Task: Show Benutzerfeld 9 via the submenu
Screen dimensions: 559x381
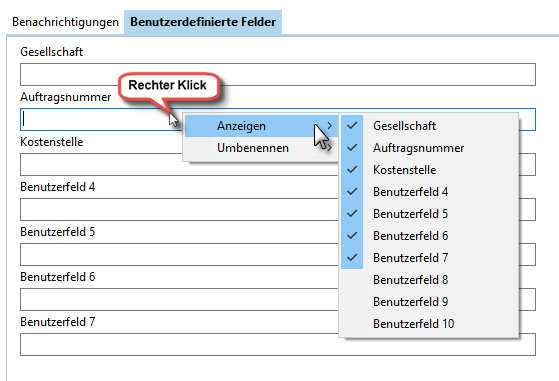Action: tap(429, 302)
